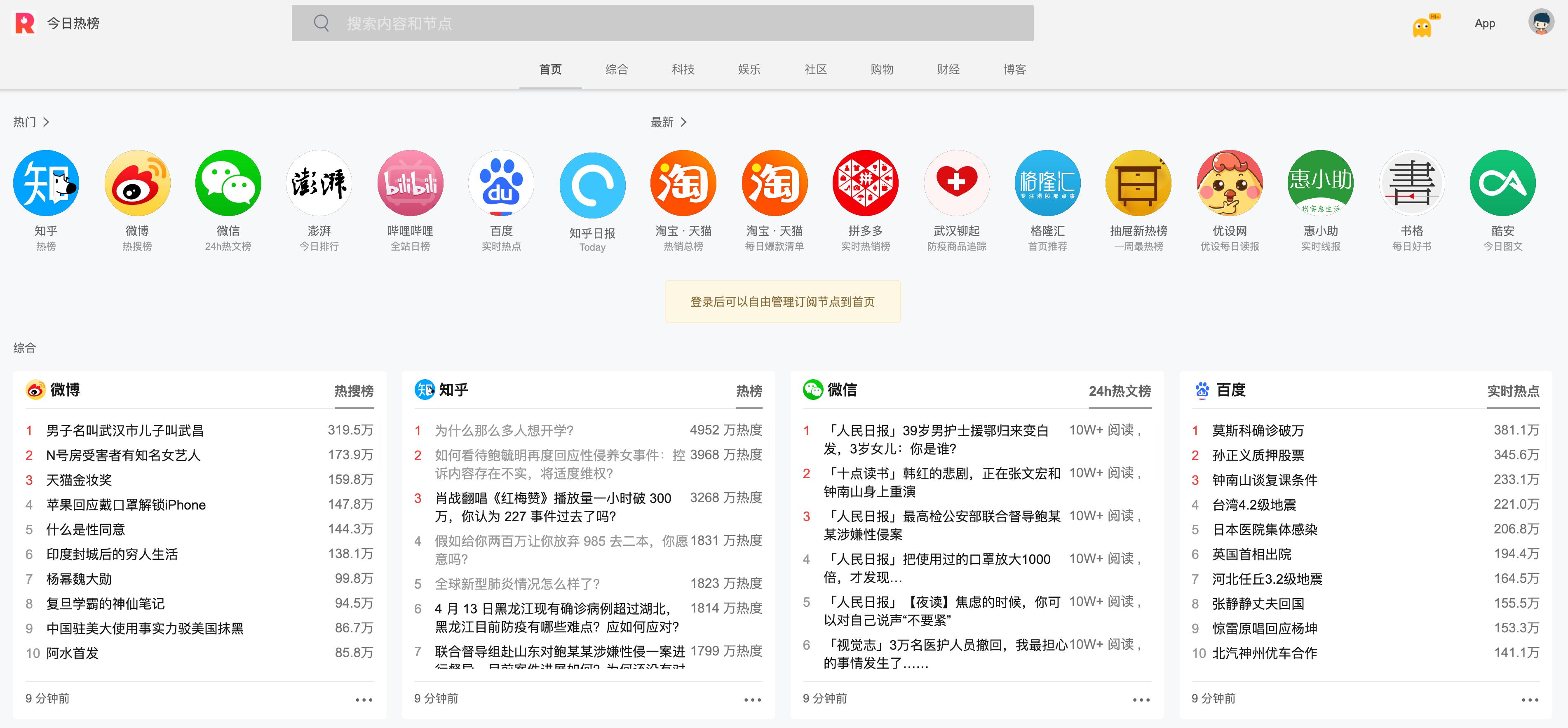Switch to the 科技 tab
This screenshot has height=728, width=1568.
pos(683,69)
